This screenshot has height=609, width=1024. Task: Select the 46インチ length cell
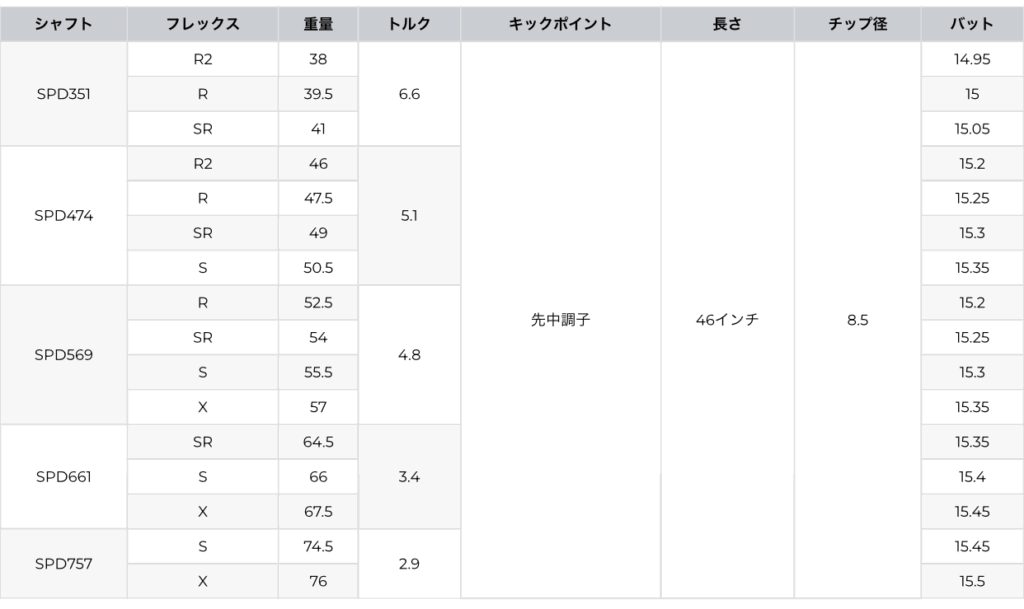pyautogui.click(x=727, y=320)
